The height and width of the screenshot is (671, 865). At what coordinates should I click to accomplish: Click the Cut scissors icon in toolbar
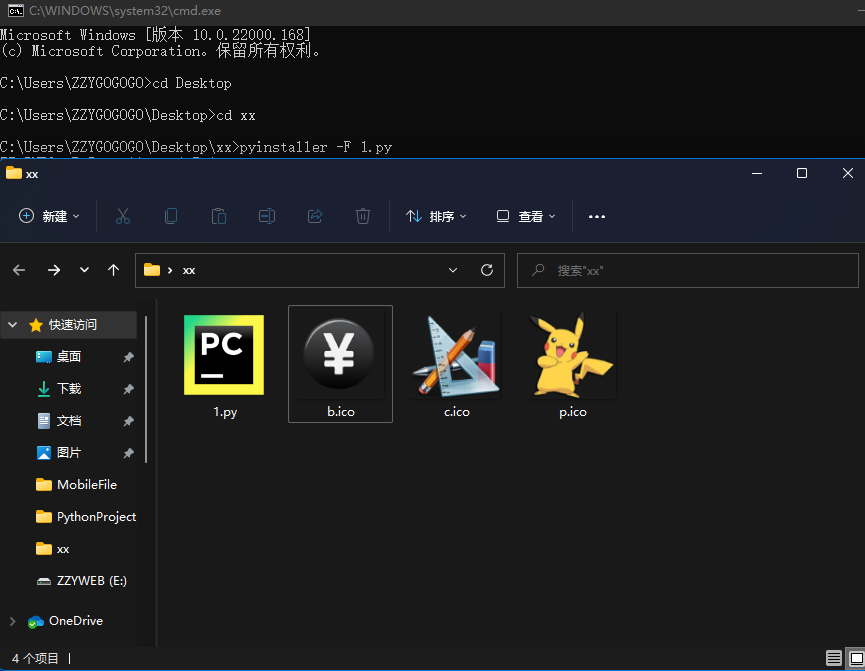122,216
